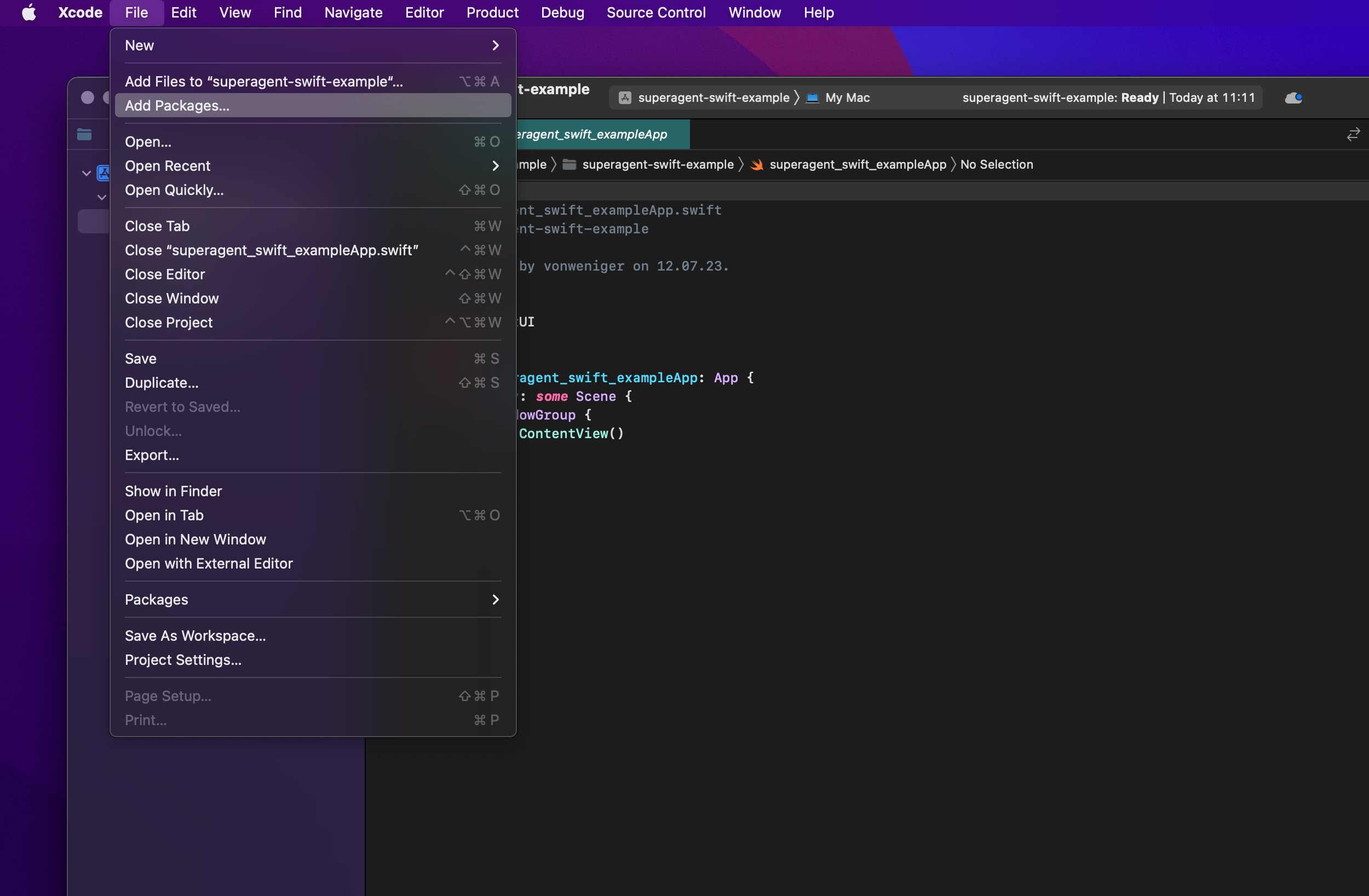The image size is (1369, 896).
Task: Click the Xcode Cloud status icon
Action: click(1293, 99)
